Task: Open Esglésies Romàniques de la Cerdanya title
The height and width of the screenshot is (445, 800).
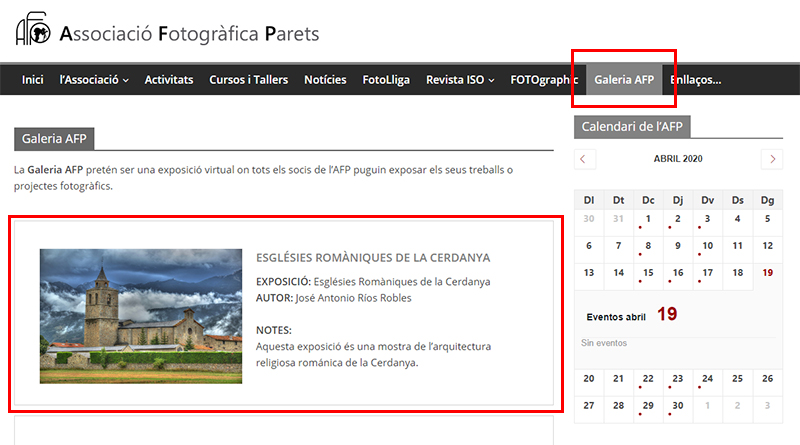Action: tap(373, 258)
